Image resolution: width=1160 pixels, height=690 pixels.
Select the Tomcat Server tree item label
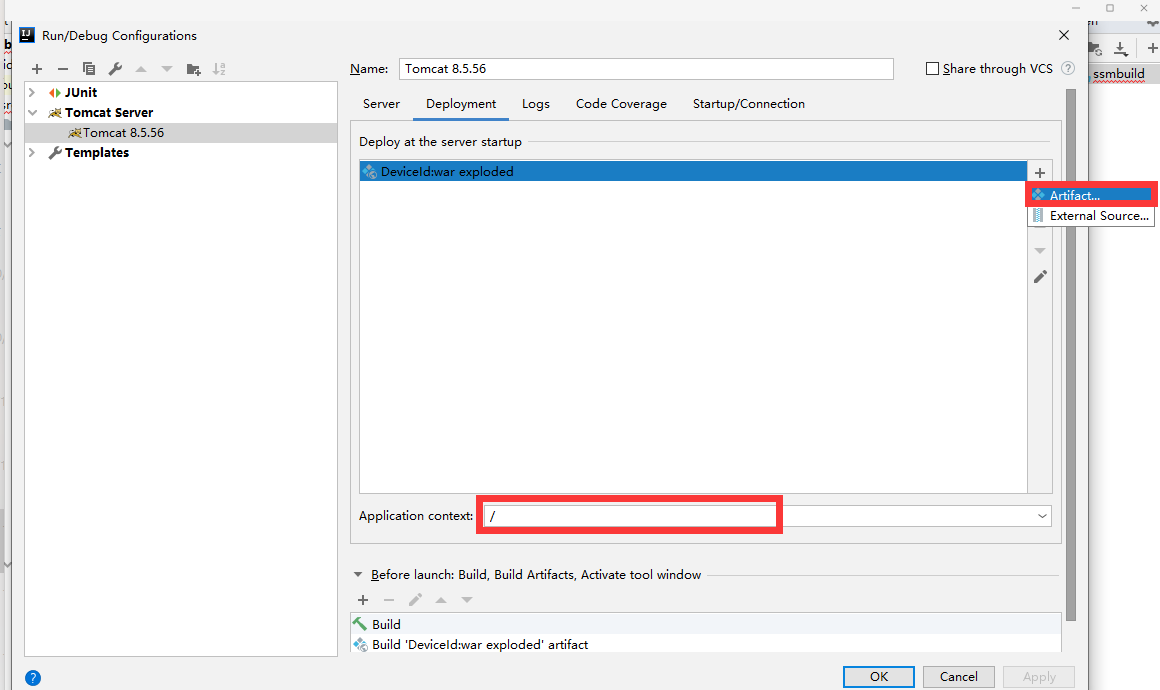(109, 112)
